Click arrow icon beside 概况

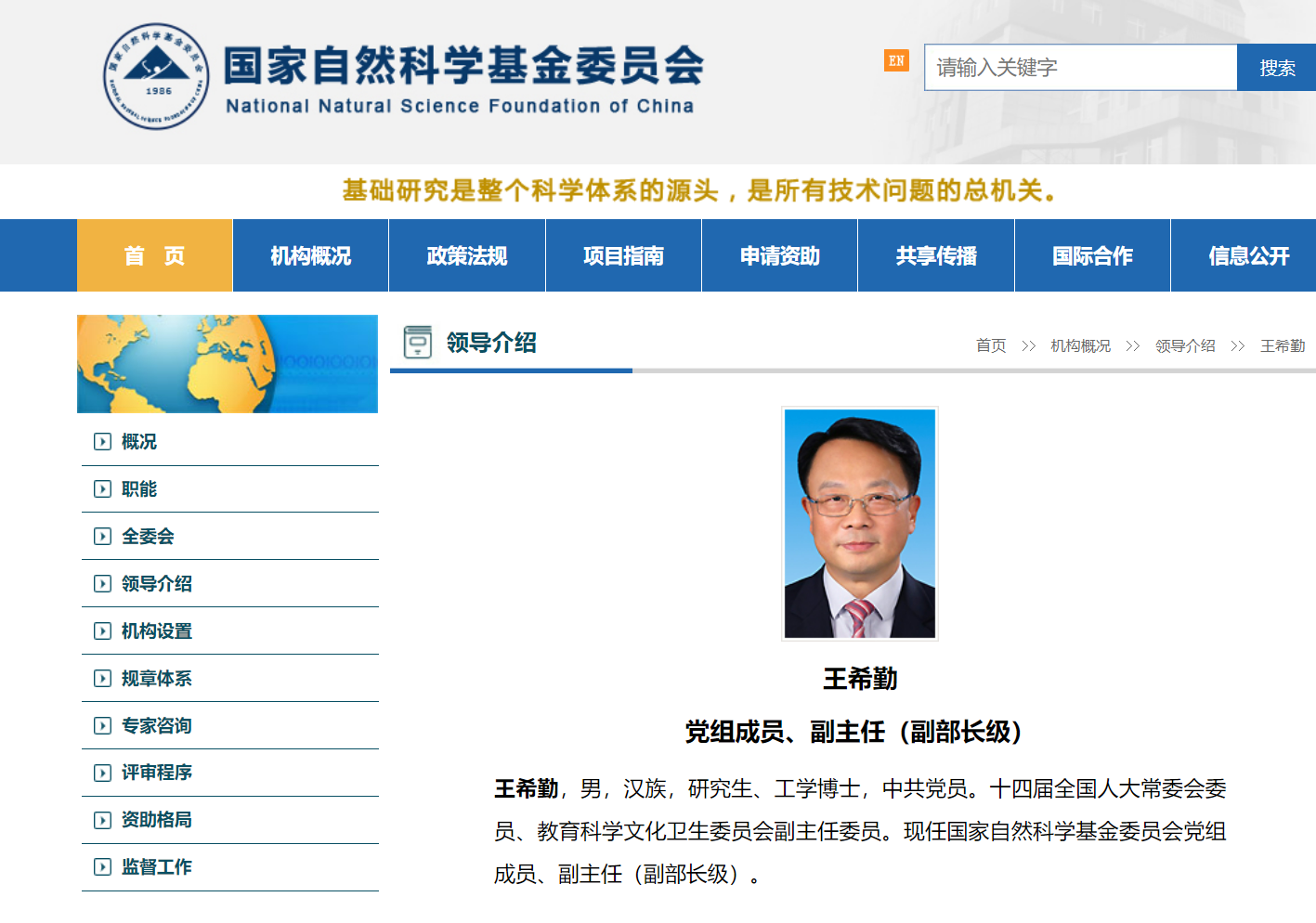point(102,442)
